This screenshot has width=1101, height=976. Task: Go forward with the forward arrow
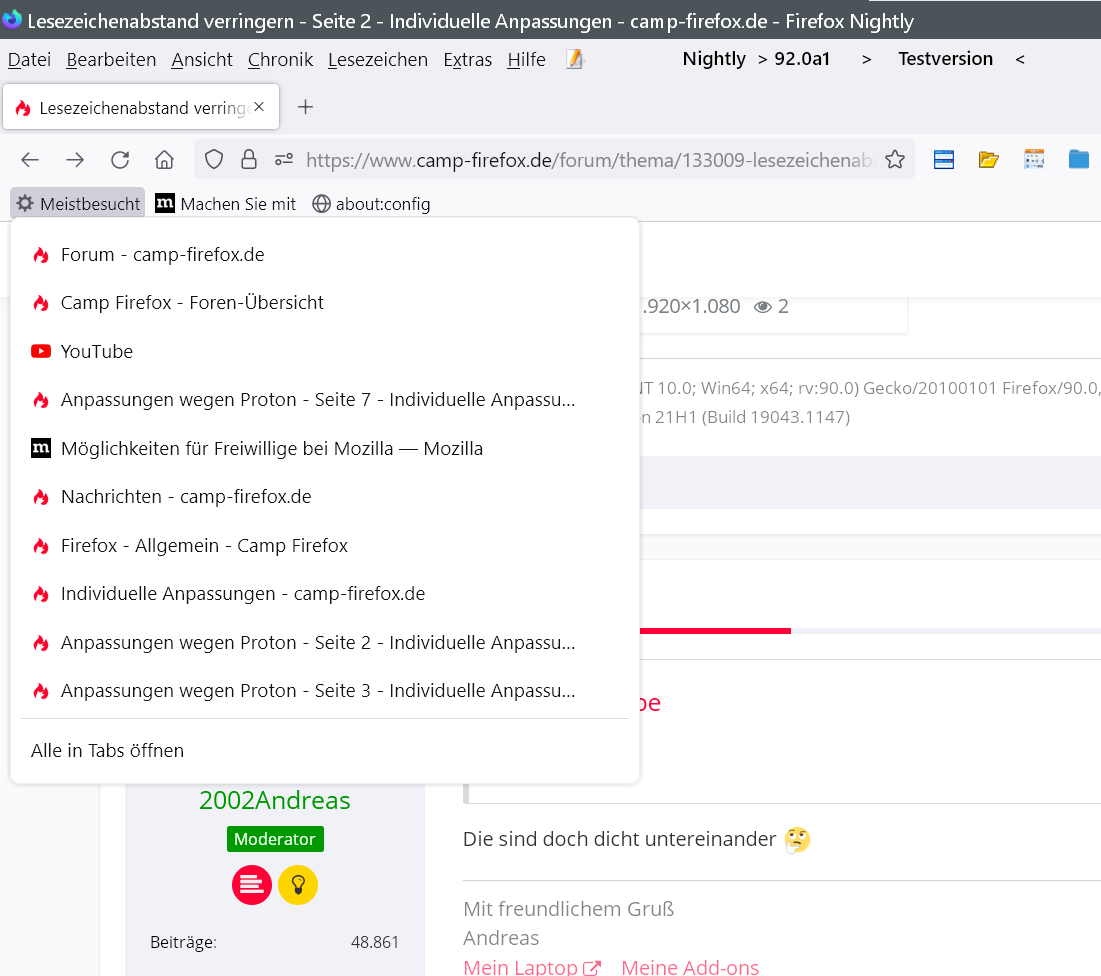pyautogui.click(x=74, y=160)
